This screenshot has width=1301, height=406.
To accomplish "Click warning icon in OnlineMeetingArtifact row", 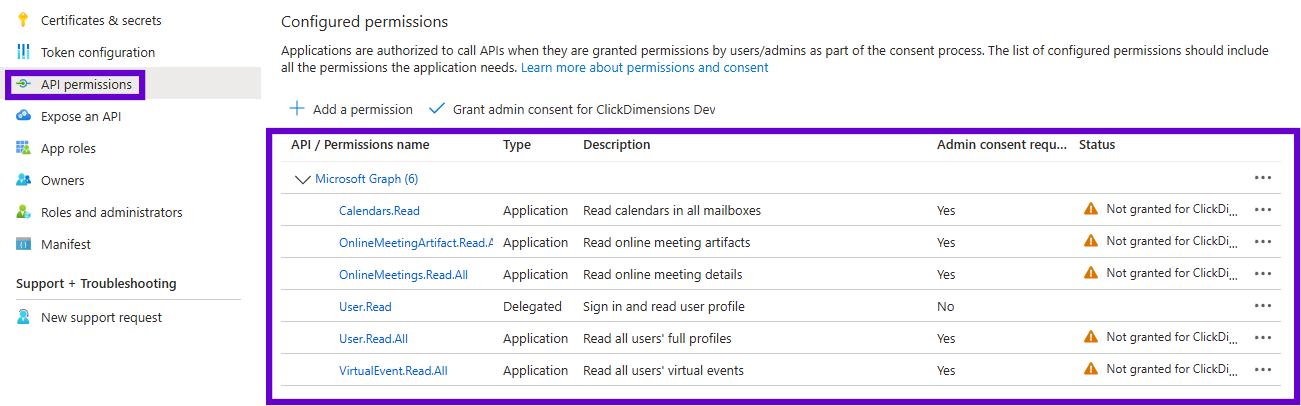I will point(1091,241).
